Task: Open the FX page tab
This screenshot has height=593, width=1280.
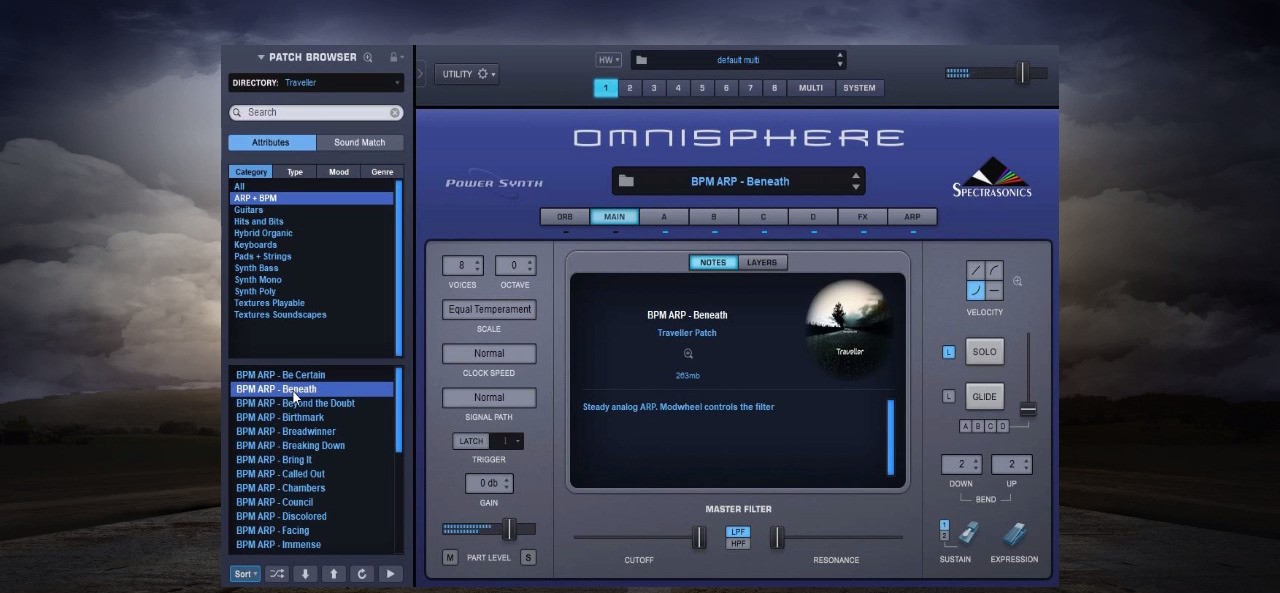Action: click(x=862, y=217)
